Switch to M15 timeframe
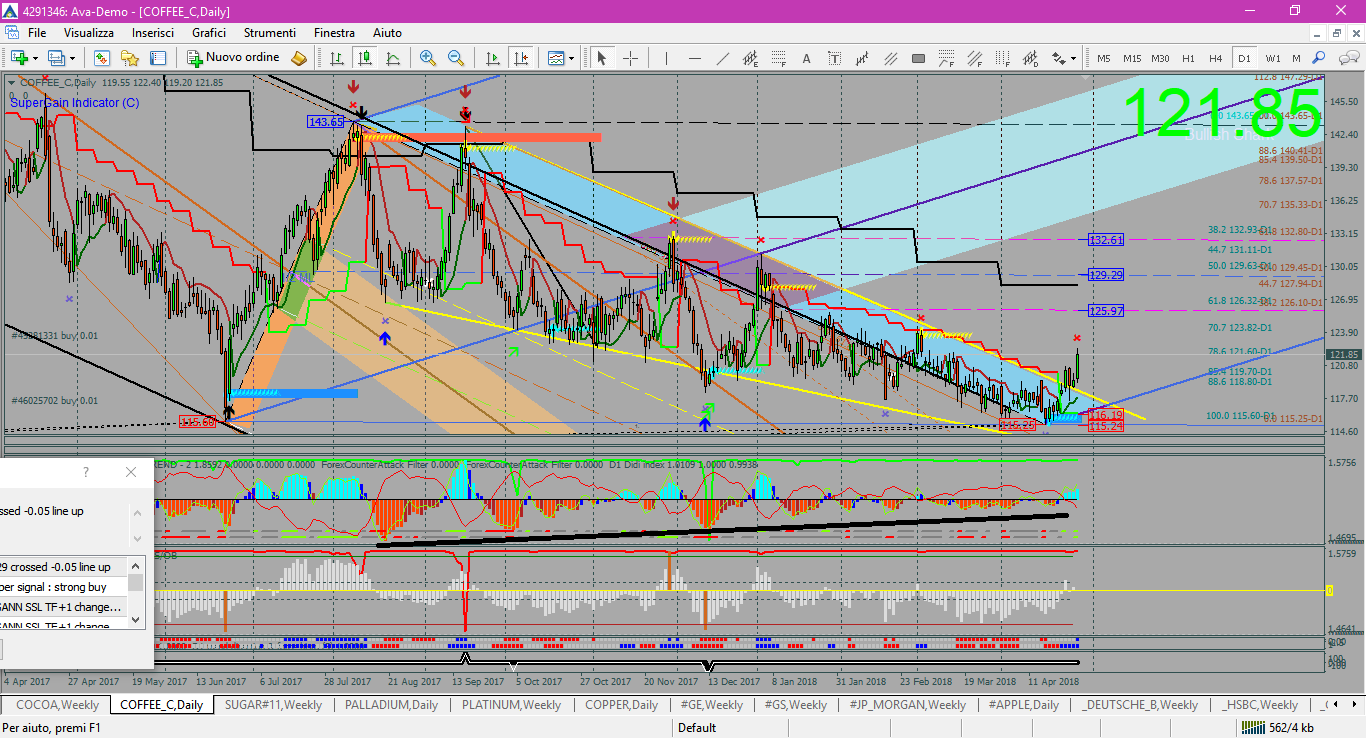The height and width of the screenshot is (738, 1366). tap(1132, 58)
